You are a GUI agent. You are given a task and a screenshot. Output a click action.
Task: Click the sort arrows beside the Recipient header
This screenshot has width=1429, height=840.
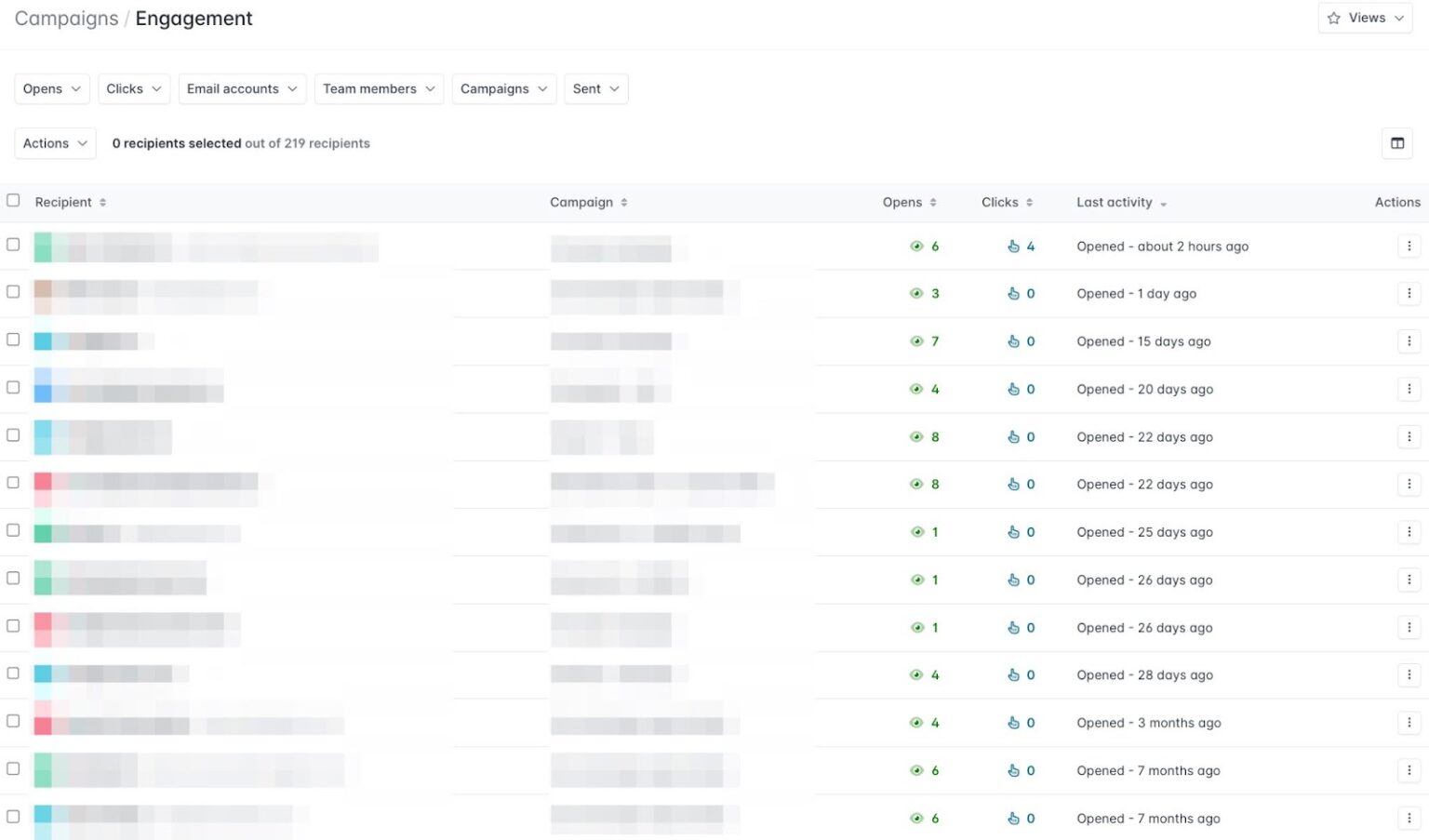click(102, 202)
